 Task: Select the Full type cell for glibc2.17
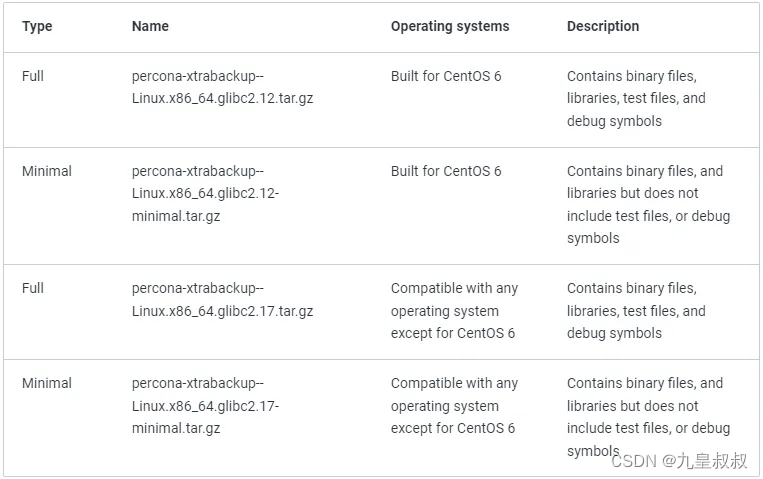pos(33,288)
